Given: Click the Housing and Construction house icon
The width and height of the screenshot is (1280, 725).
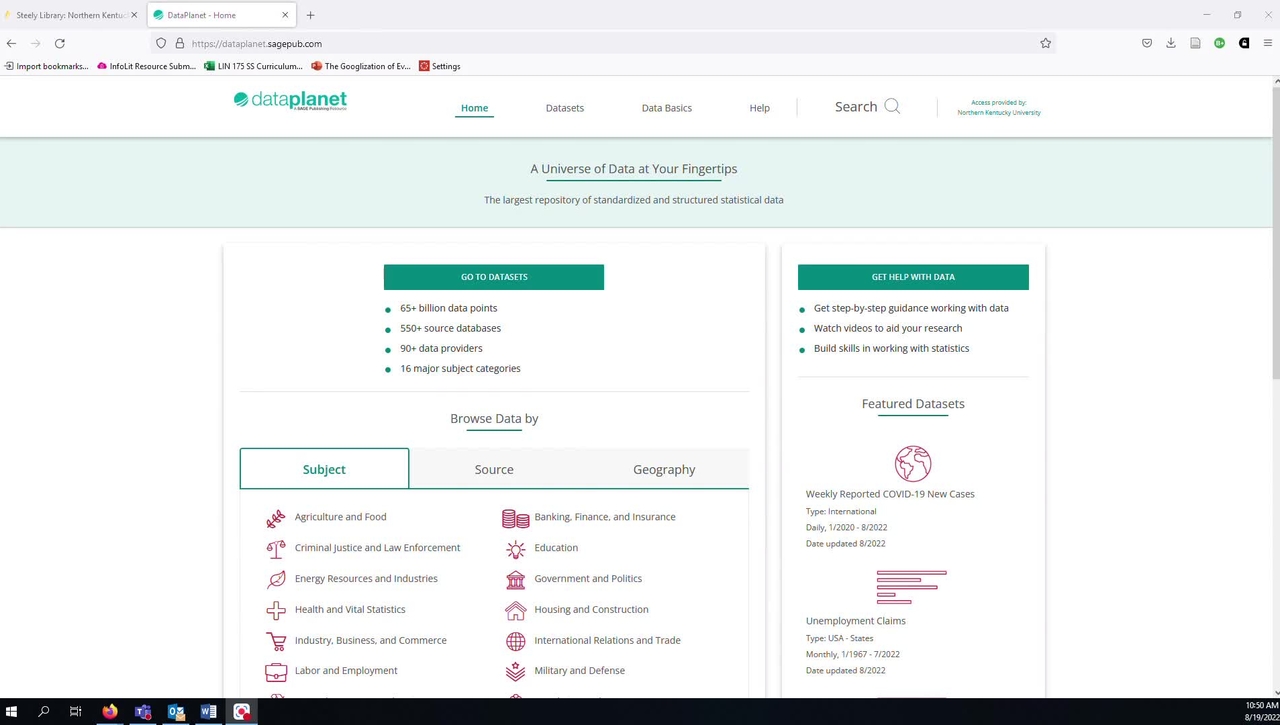Looking at the screenshot, I should (x=515, y=610).
